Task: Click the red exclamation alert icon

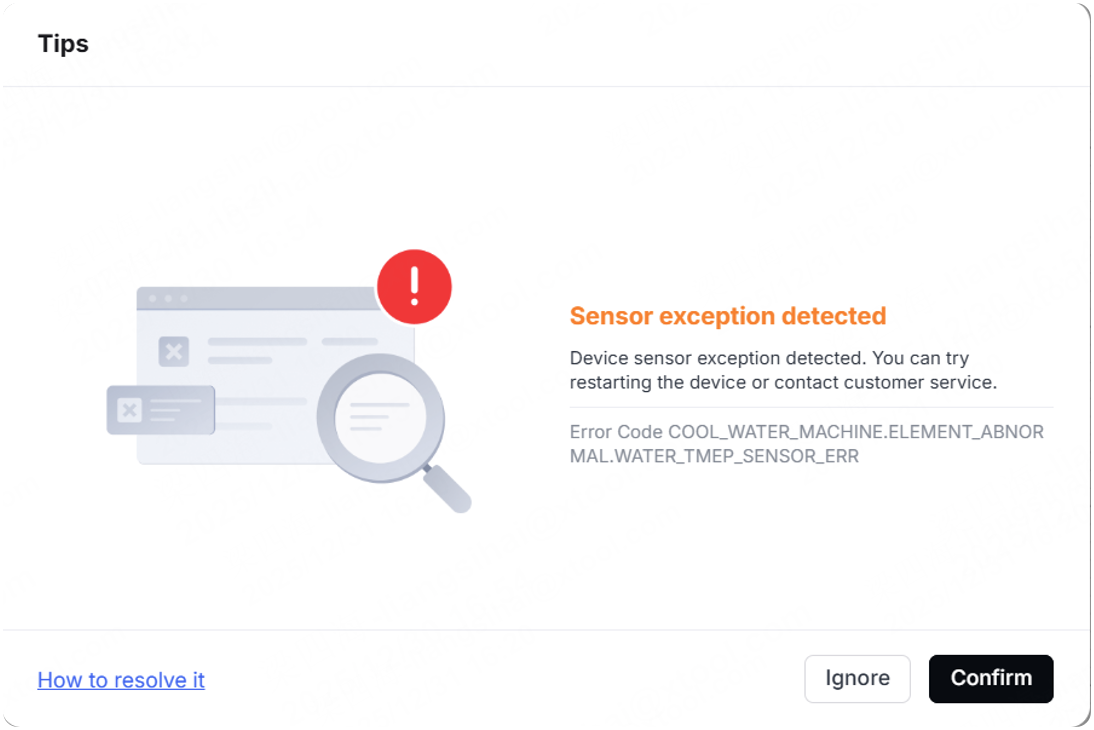Action: coord(414,287)
